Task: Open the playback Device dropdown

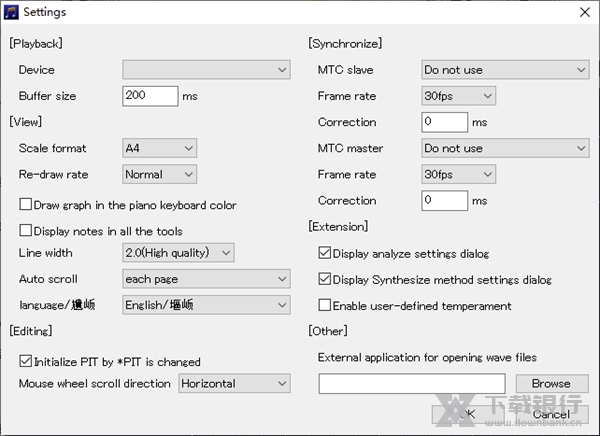Action: [206, 70]
